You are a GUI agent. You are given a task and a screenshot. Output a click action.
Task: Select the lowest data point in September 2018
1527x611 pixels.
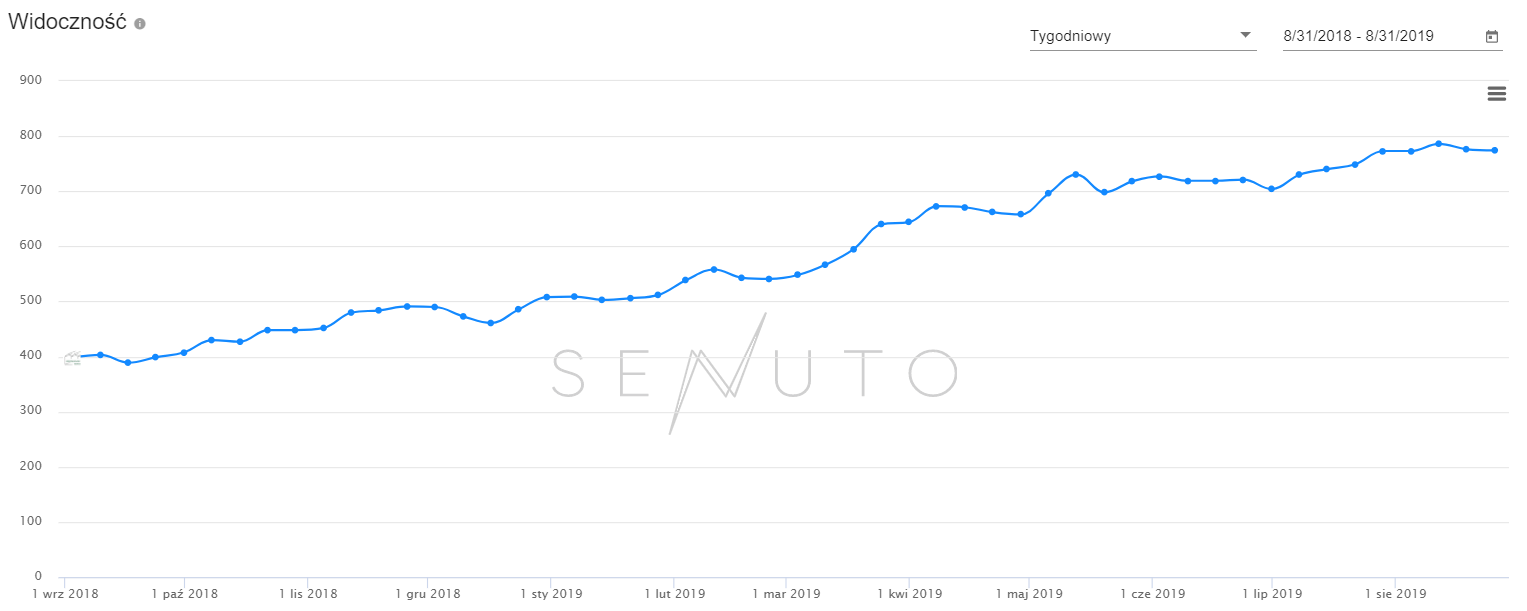(x=128, y=363)
